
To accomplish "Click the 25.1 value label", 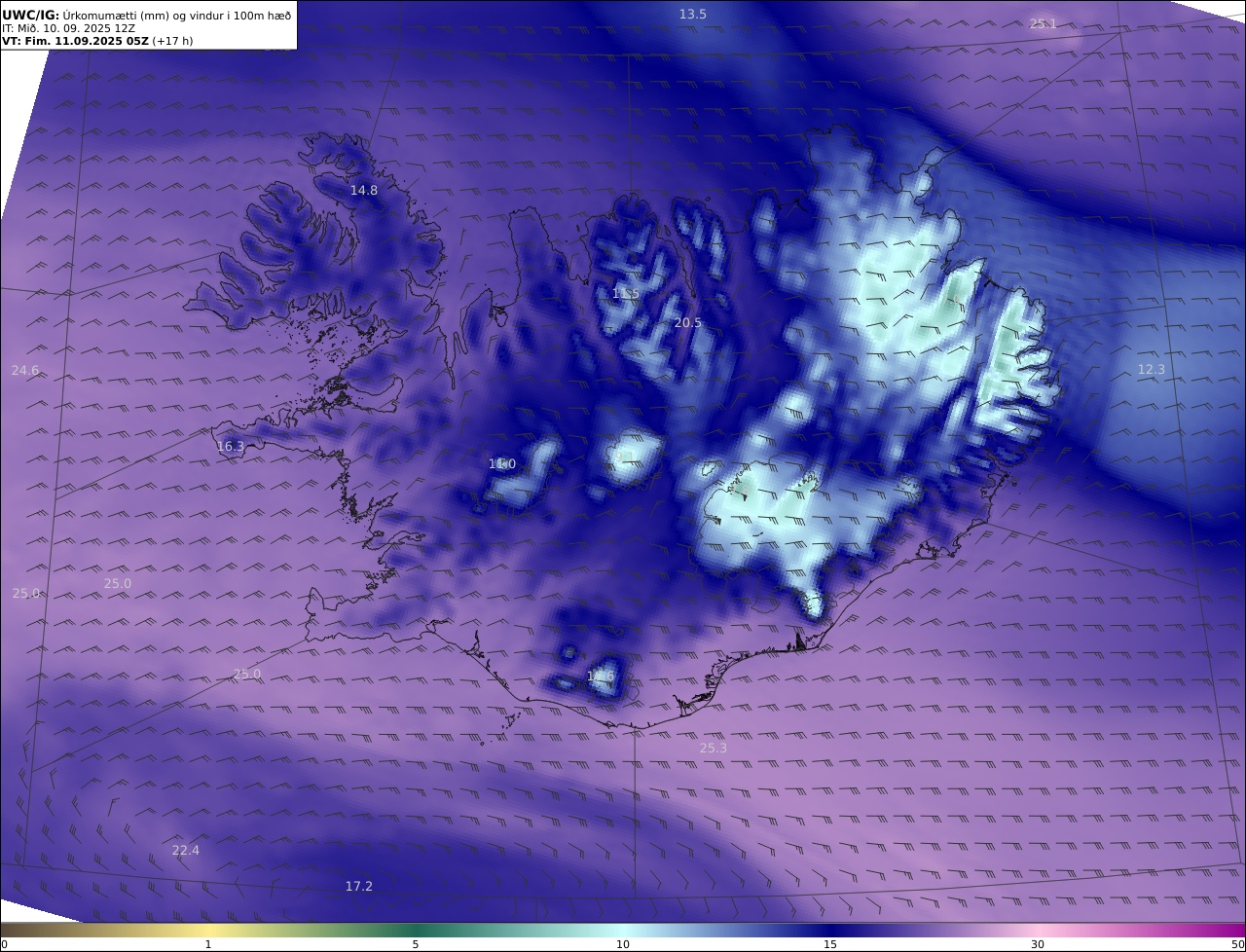I will [x=1043, y=23].
